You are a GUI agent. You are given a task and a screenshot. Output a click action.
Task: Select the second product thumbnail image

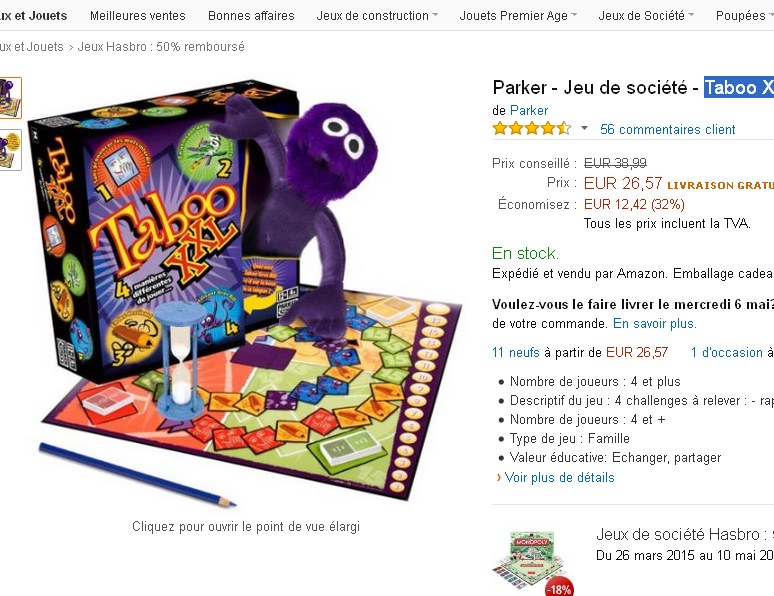(x=10, y=150)
